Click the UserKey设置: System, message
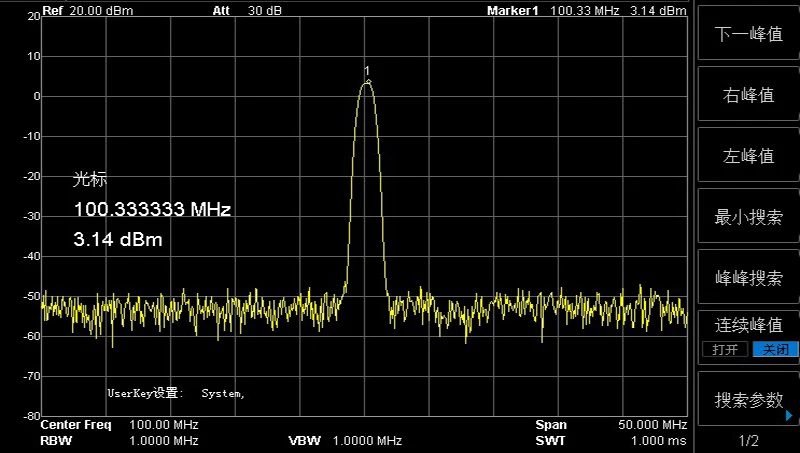Image resolution: width=800 pixels, height=453 pixels. (176, 393)
